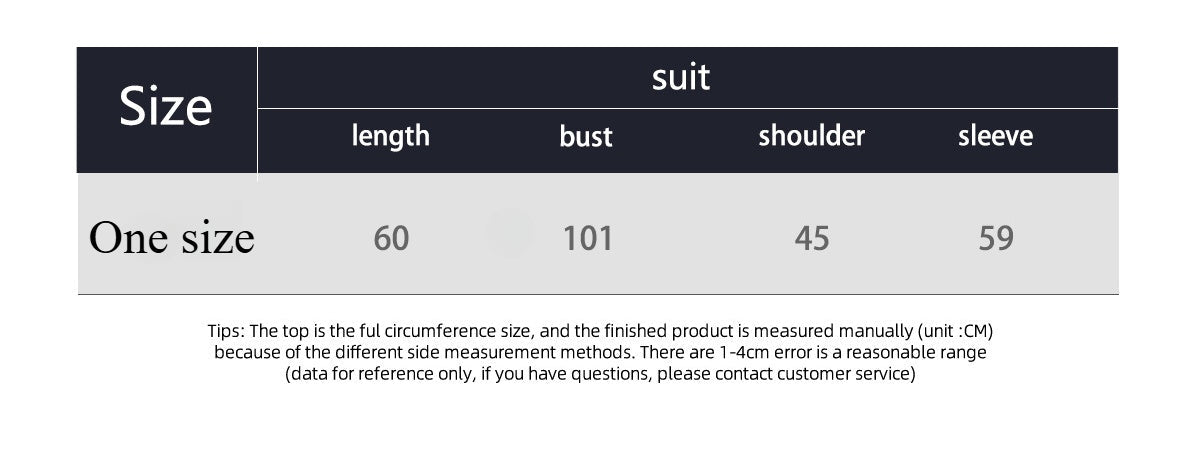Select the "bust" column header
Image resolution: width=1200 pixels, height=460 pixels.
point(586,137)
